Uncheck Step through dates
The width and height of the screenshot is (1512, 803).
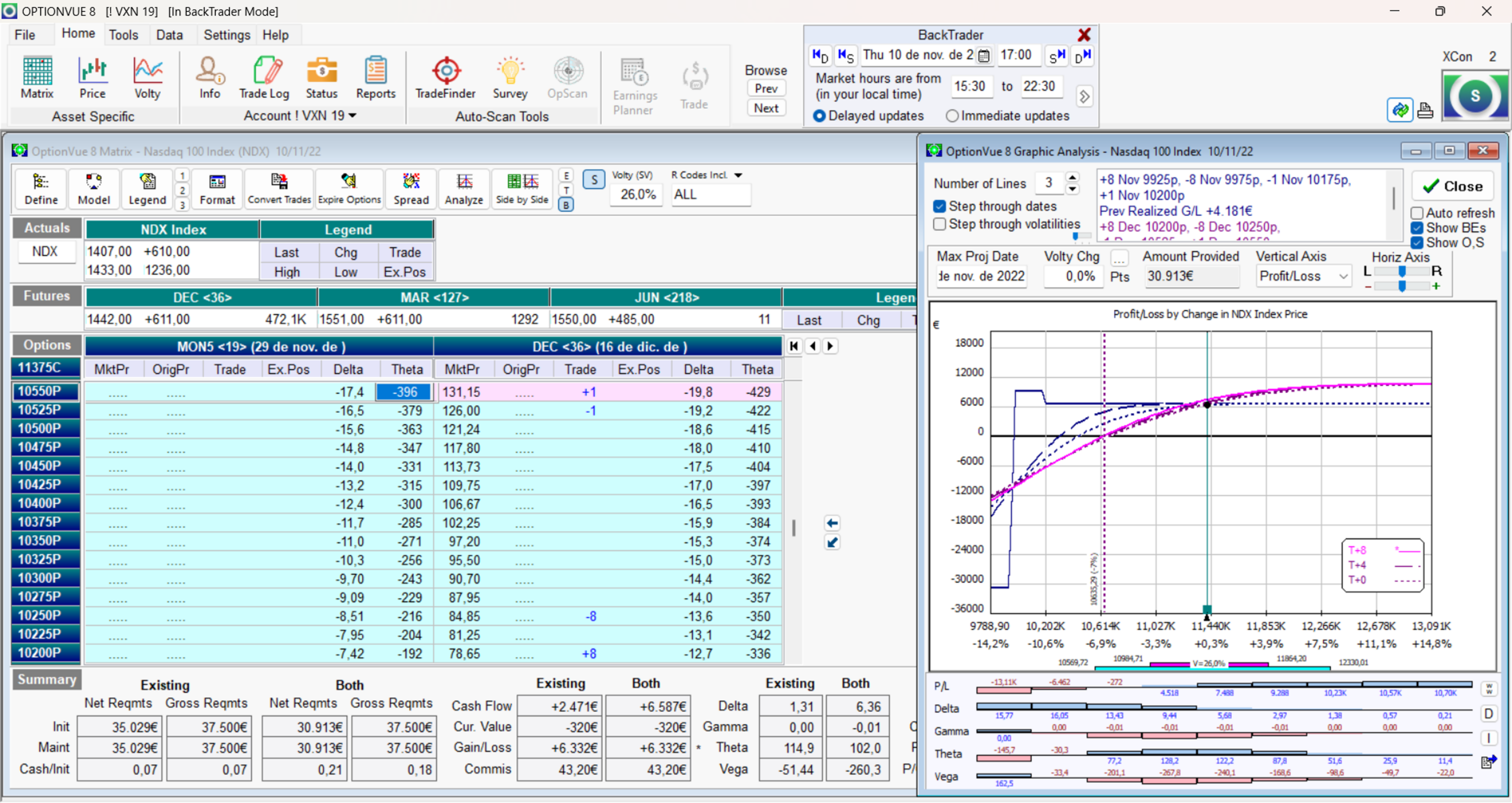click(940, 207)
